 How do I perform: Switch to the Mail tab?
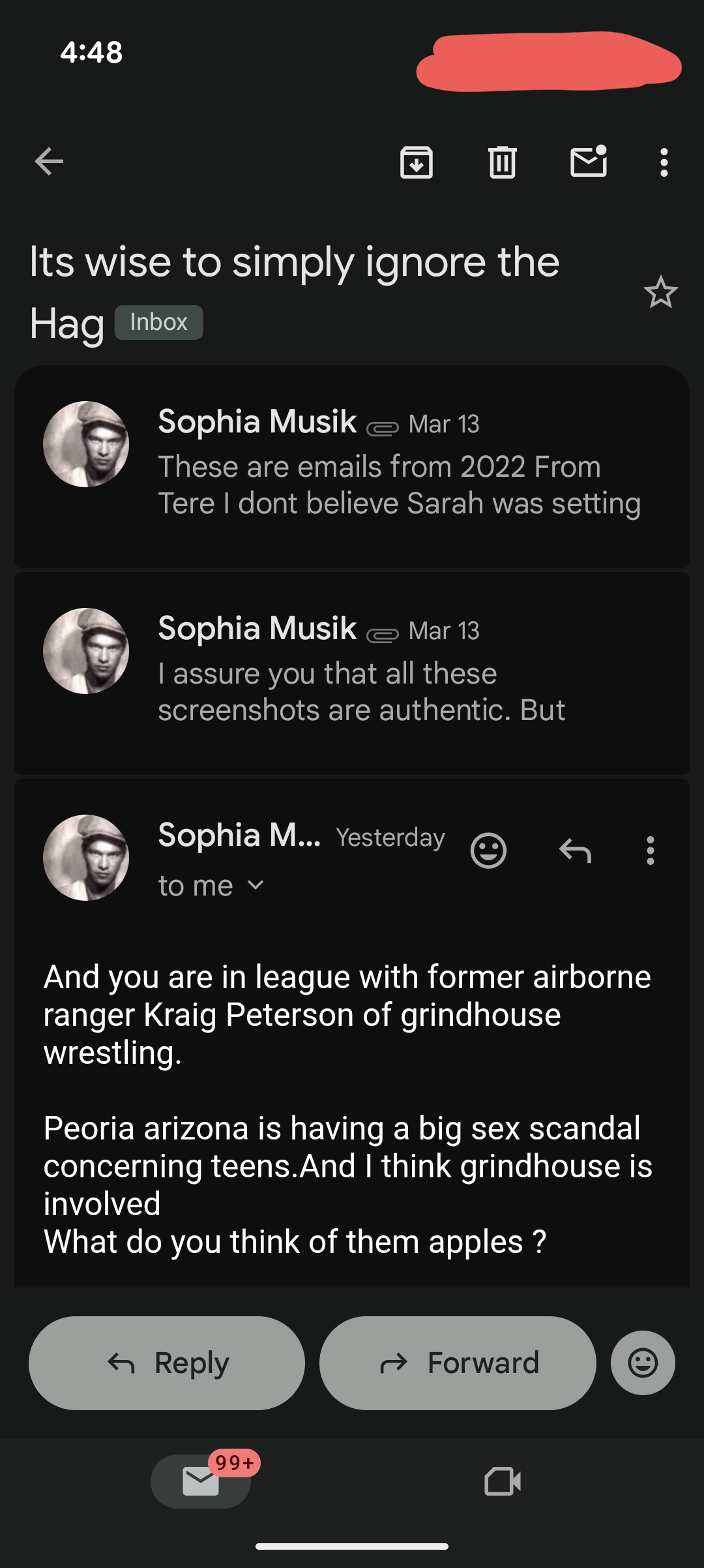(201, 1481)
